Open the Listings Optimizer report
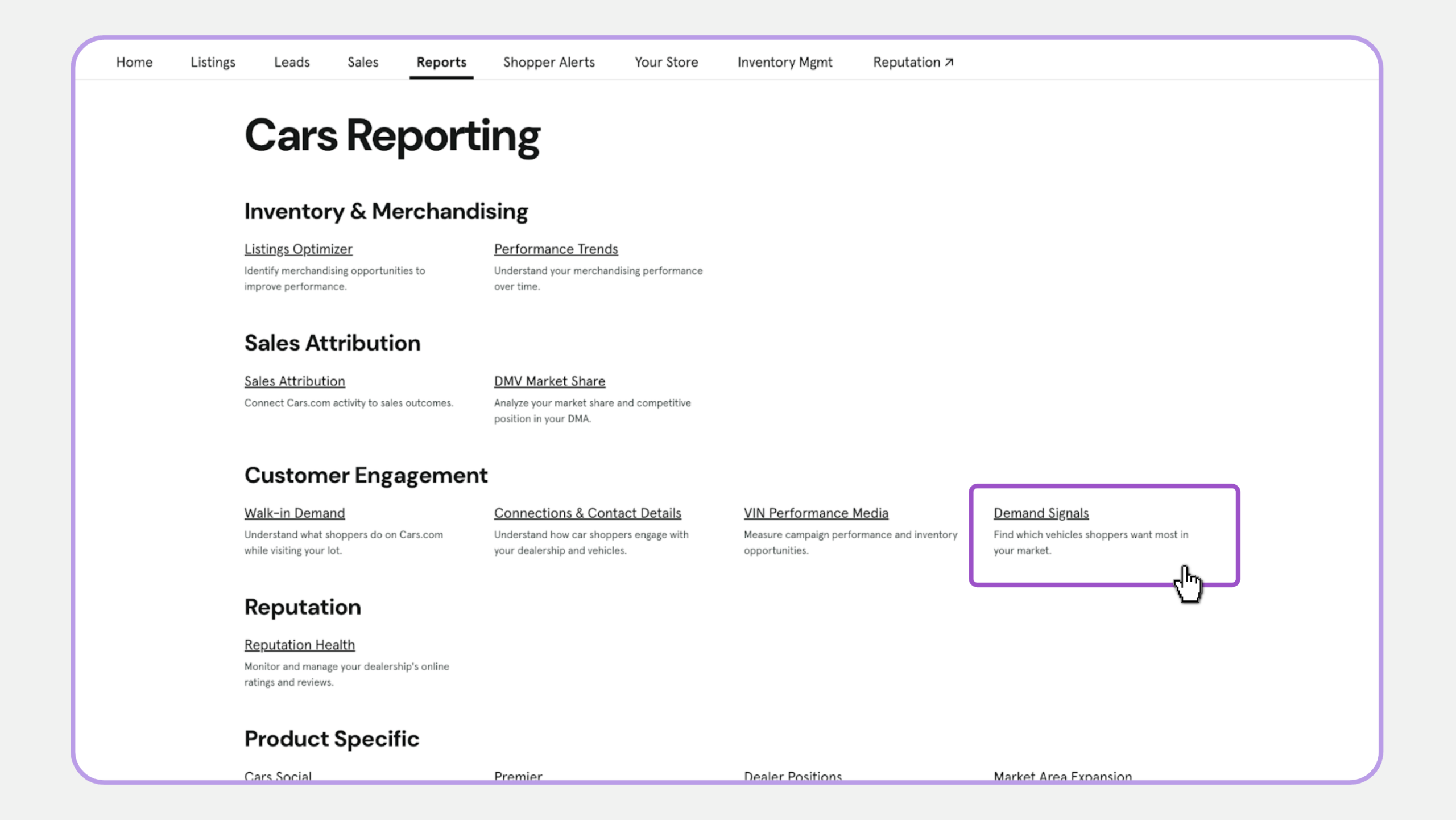This screenshot has height=820, width=1456. click(x=299, y=249)
